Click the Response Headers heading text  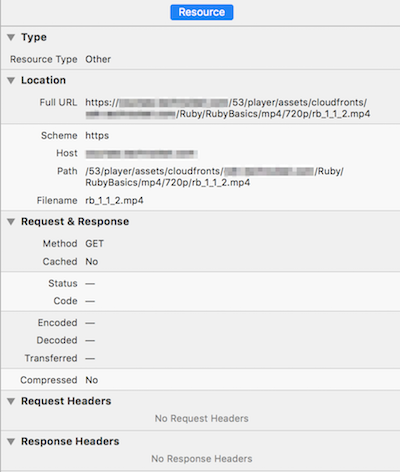[x=70, y=441]
